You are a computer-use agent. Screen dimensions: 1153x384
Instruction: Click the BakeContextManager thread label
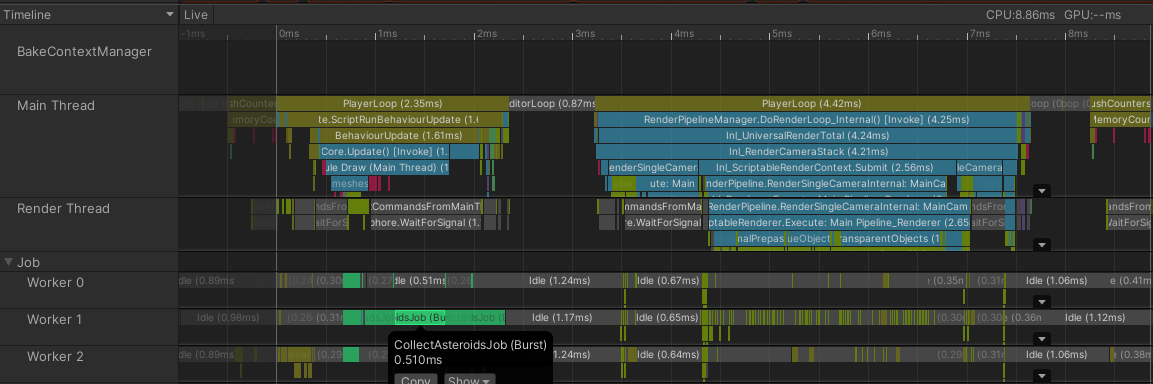tap(85, 51)
